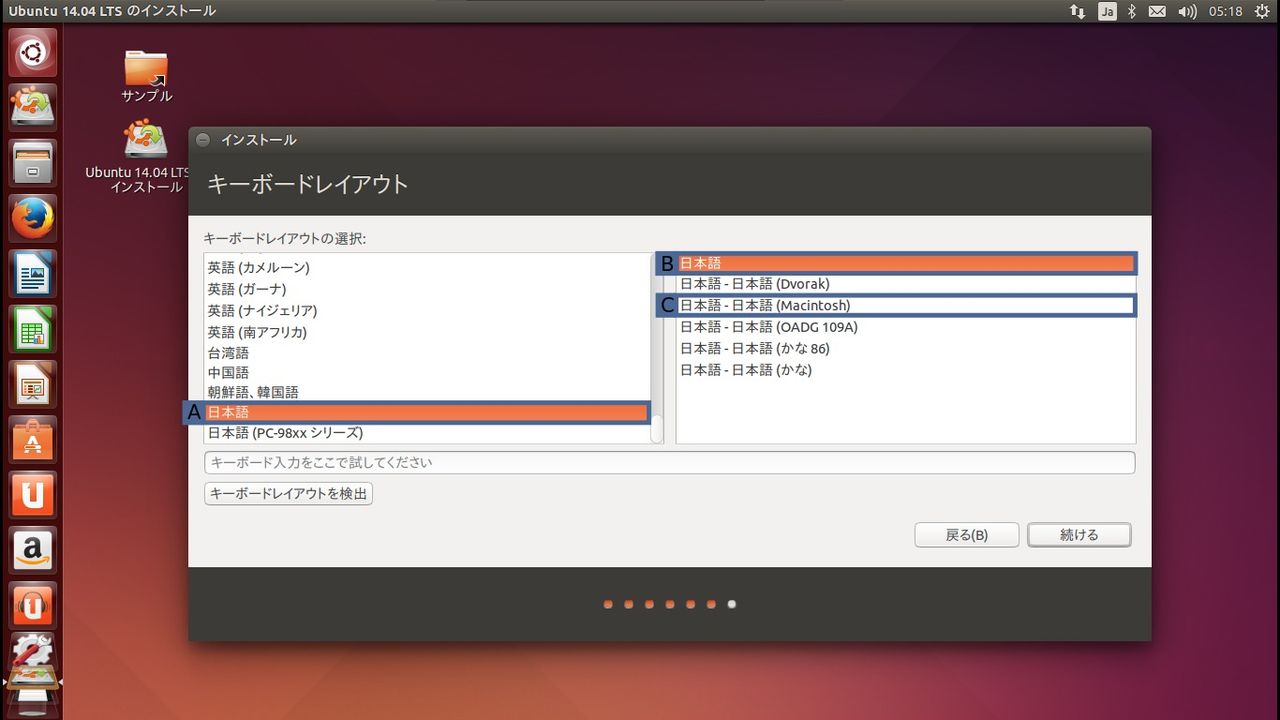Select 日本語 - 日本語 (OADG 109A) variant
The image size is (1280, 720).
906,327
